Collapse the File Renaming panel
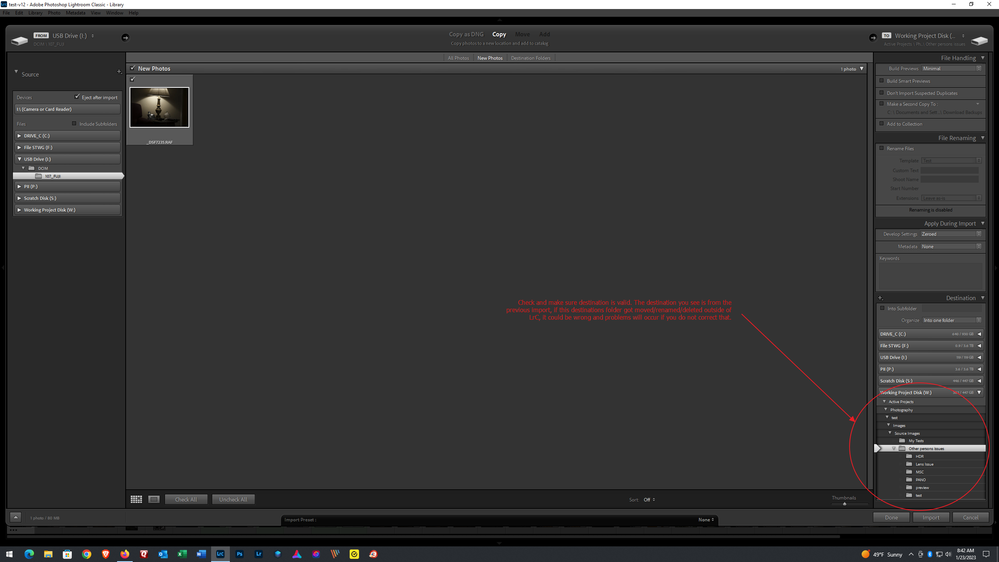This screenshot has height=562, width=999. pos(982,138)
